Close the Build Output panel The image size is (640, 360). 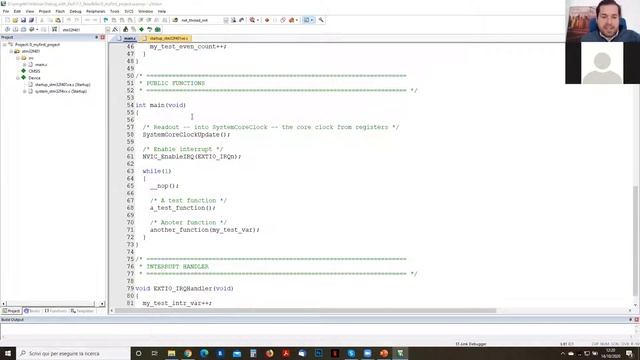[x=636, y=320]
